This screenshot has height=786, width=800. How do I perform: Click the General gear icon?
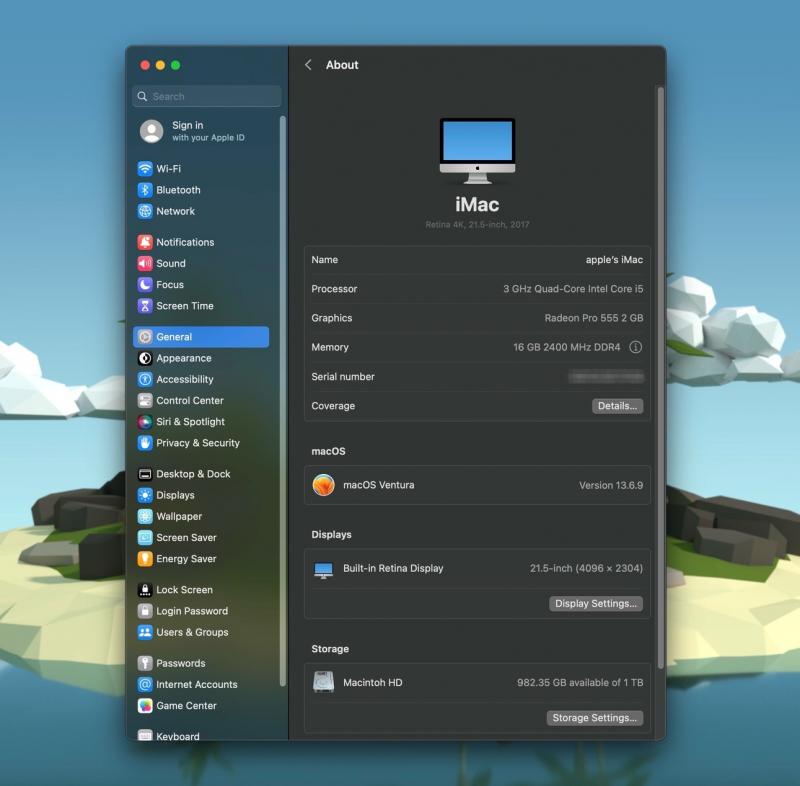coord(145,337)
